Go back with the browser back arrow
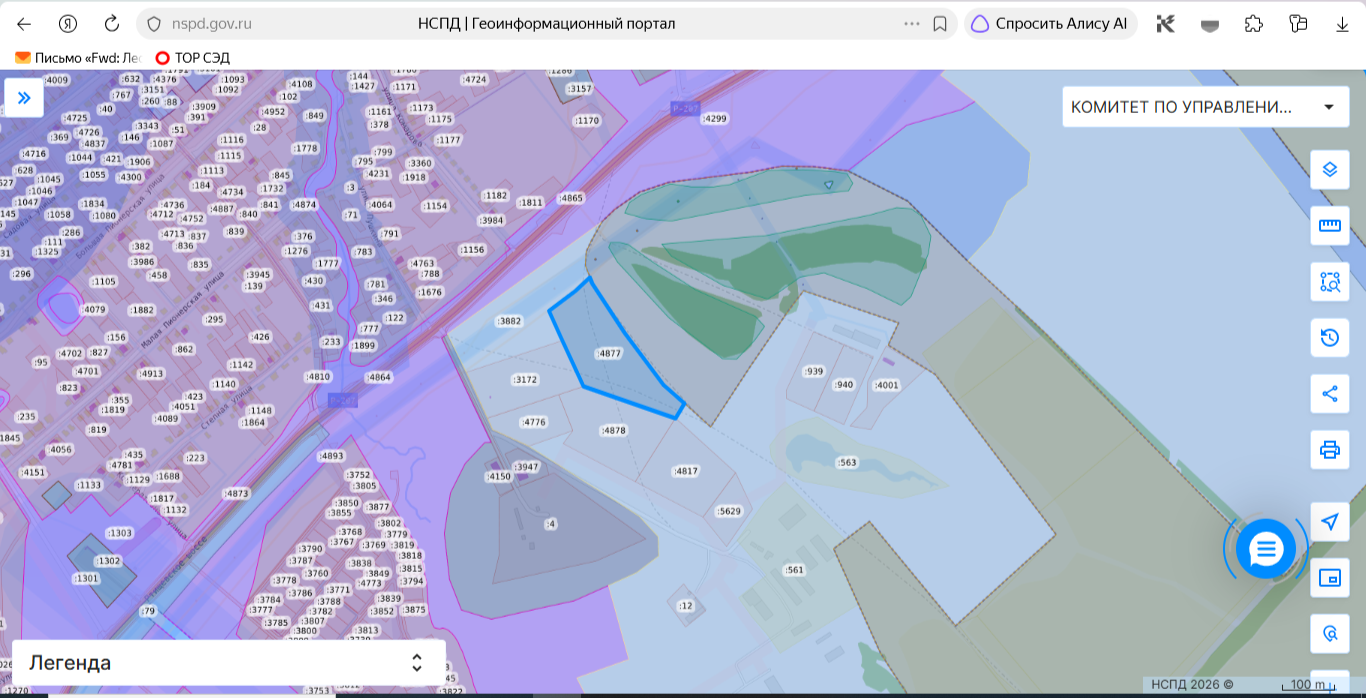This screenshot has height=698, width=1366. tap(24, 24)
